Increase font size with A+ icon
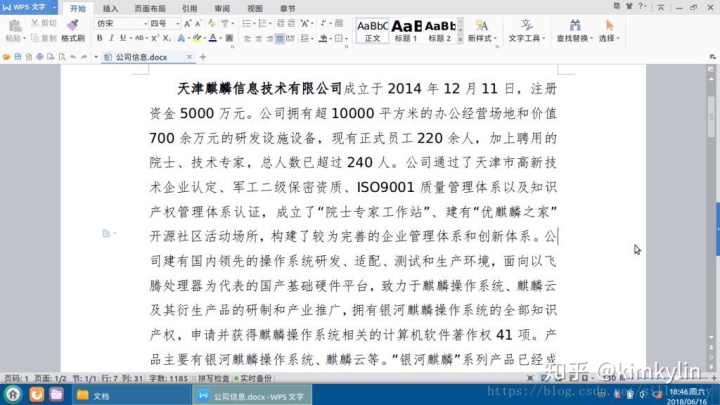The image size is (720, 405). [187, 23]
